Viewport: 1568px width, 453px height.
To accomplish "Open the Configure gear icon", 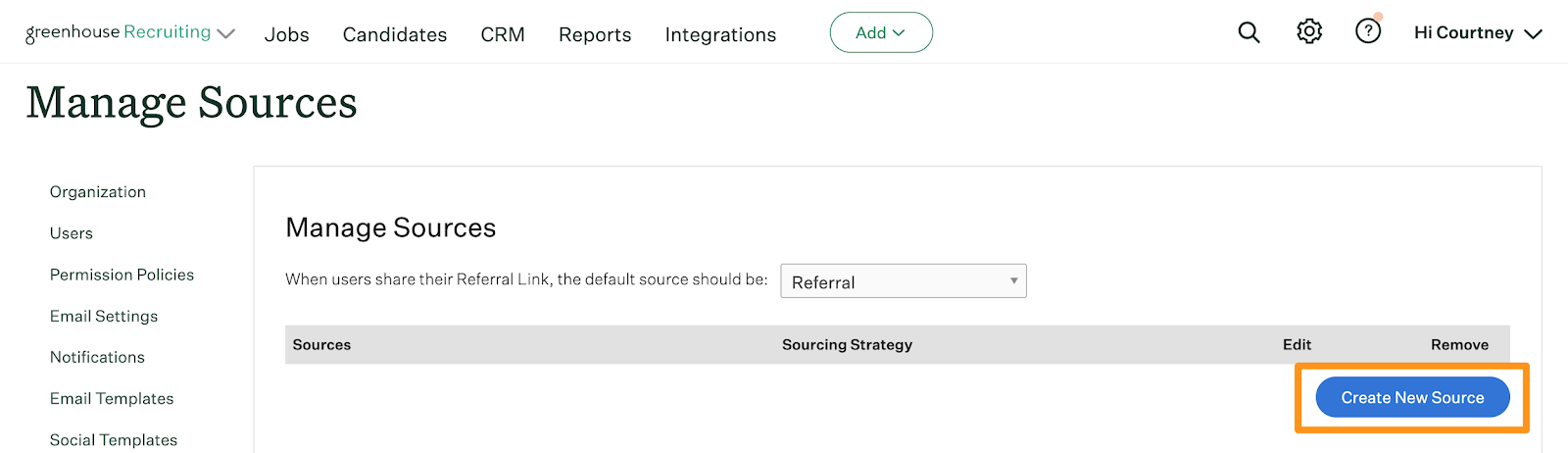I will [x=1309, y=32].
